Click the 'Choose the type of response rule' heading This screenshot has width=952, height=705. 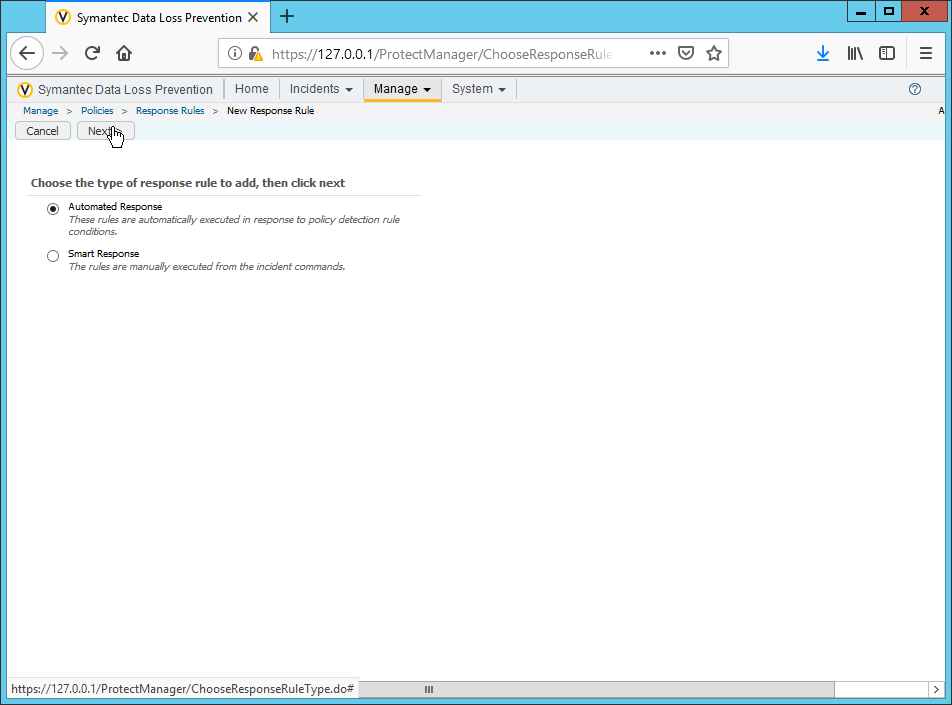(x=188, y=183)
